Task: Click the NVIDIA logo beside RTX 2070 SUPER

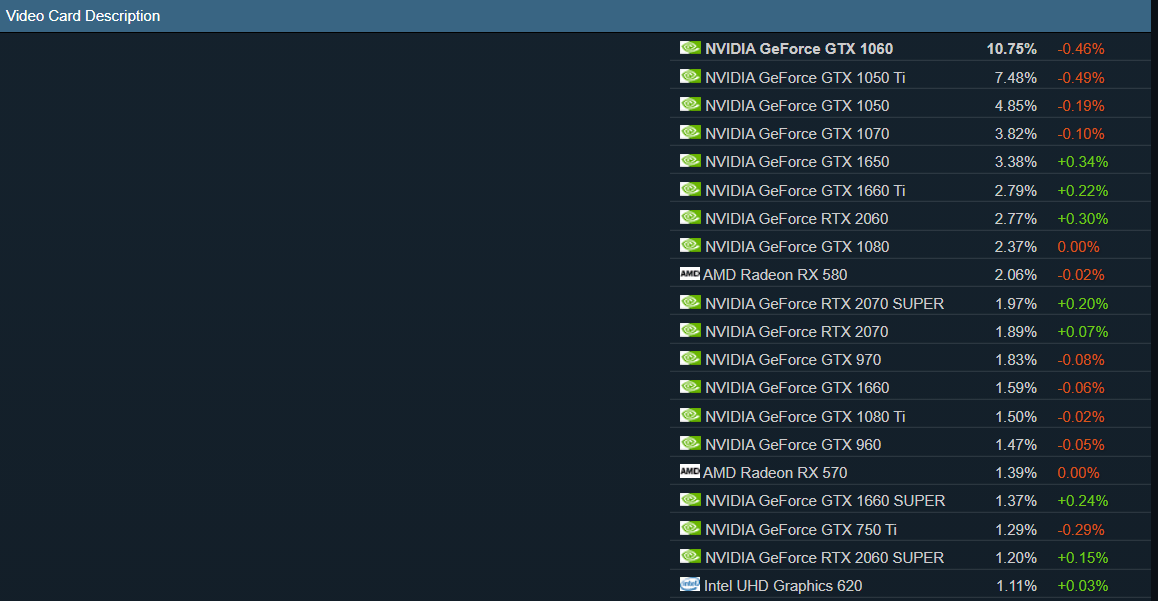Action: click(690, 302)
